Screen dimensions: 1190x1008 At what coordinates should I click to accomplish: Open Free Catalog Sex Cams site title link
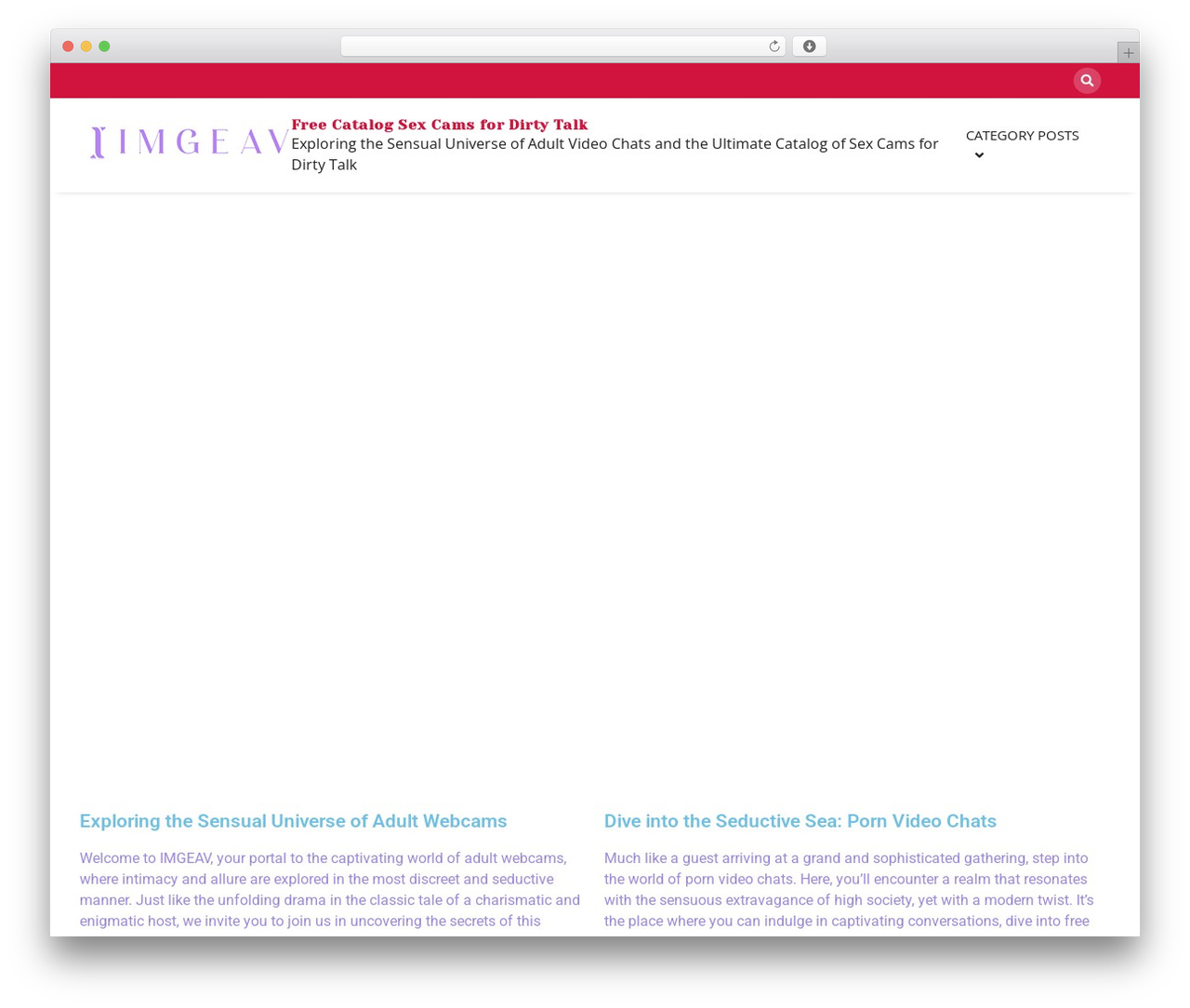pyautogui.click(x=439, y=125)
